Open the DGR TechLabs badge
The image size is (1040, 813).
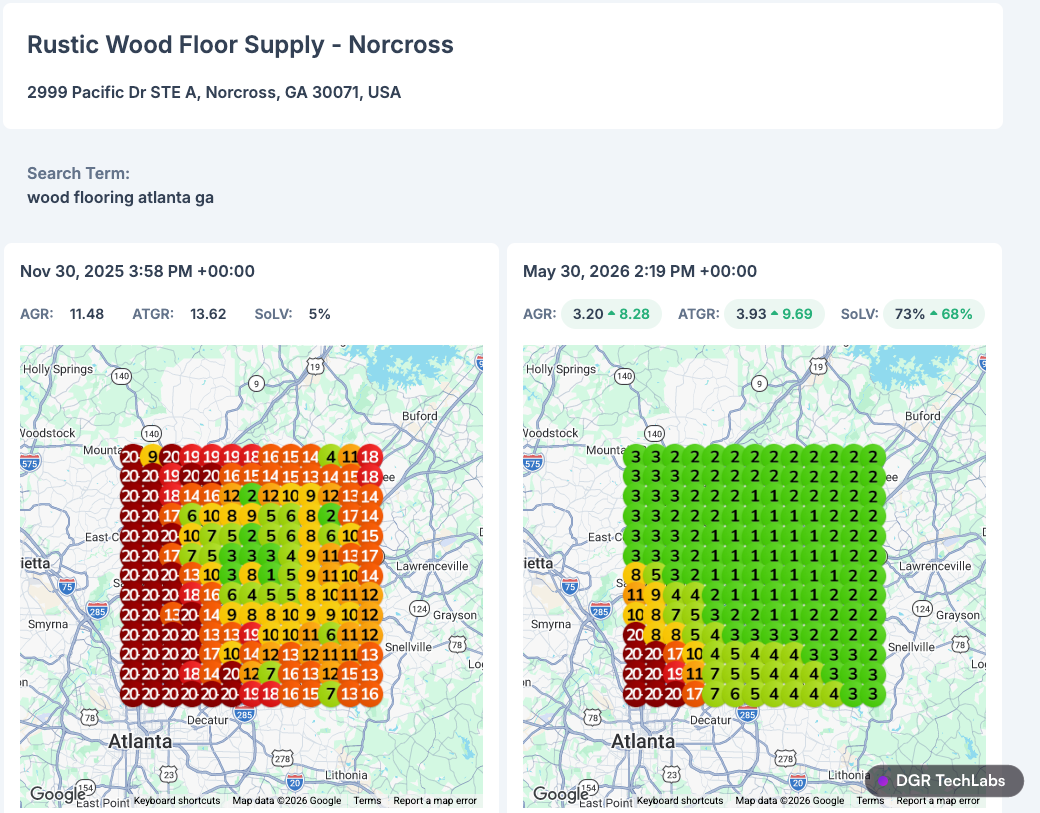click(x=944, y=781)
